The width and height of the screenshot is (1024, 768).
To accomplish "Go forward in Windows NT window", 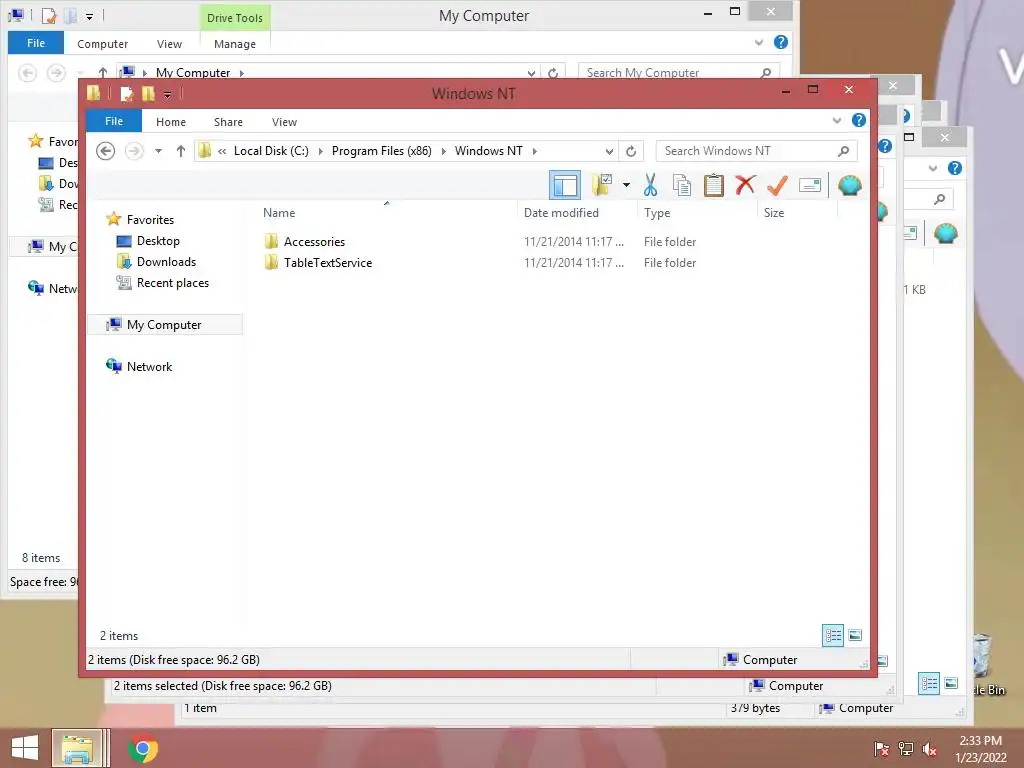I will pos(134,151).
